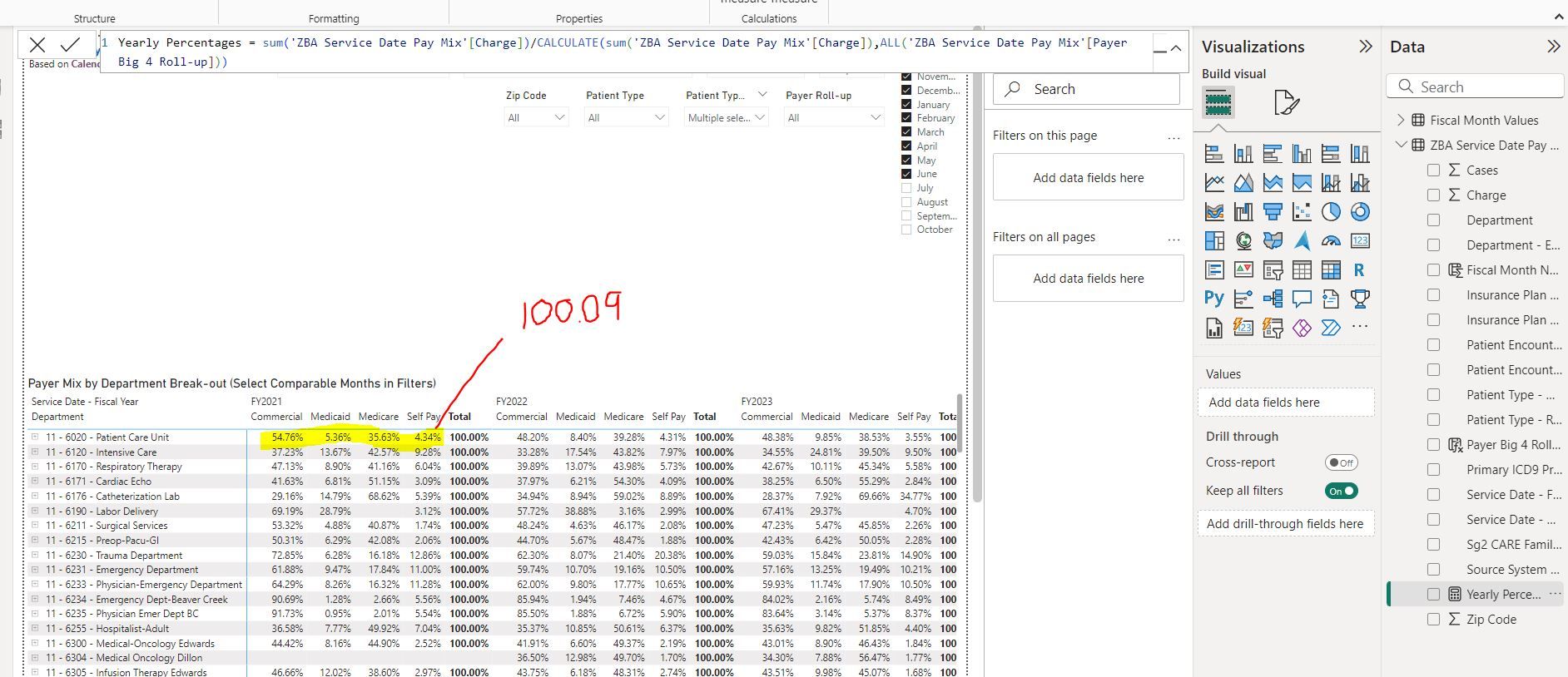Open more options for Filters on all pages
The width and height of the screenshot is (1568, 677).
click(1174, 238)
